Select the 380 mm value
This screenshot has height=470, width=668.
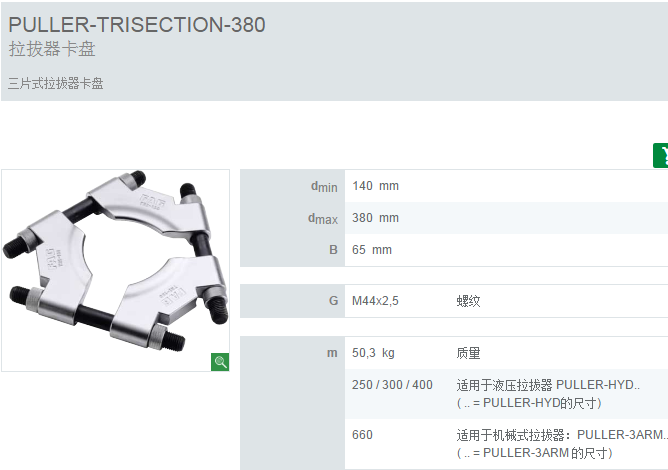pyautogui.click(x=375, y=218)
